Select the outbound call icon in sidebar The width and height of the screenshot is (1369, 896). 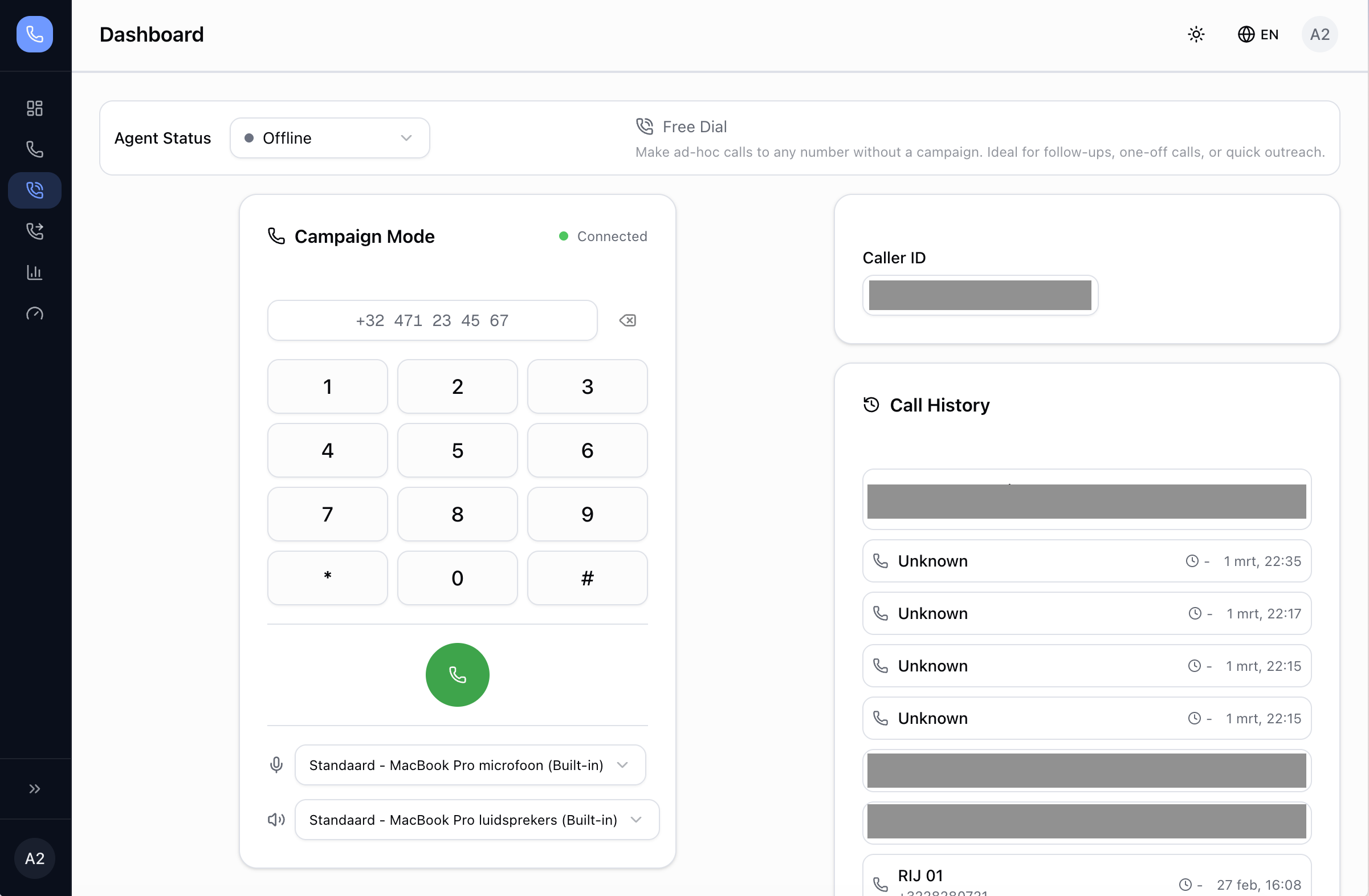point(35,231)
